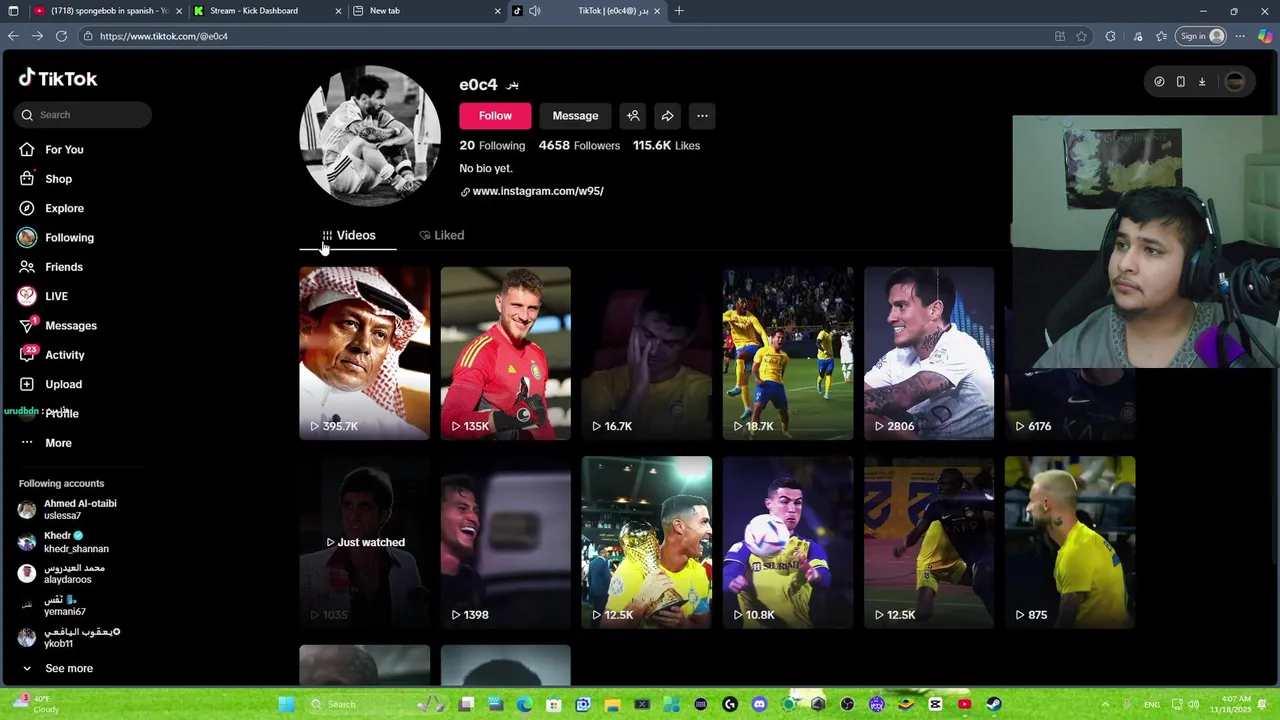Open the Friends icon in sidebar

click(x=27, y=267)
